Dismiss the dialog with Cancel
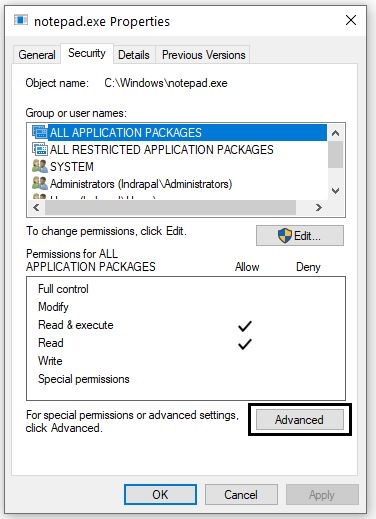The height and width of the screenshot is (519, 376). tap(241, 494)
